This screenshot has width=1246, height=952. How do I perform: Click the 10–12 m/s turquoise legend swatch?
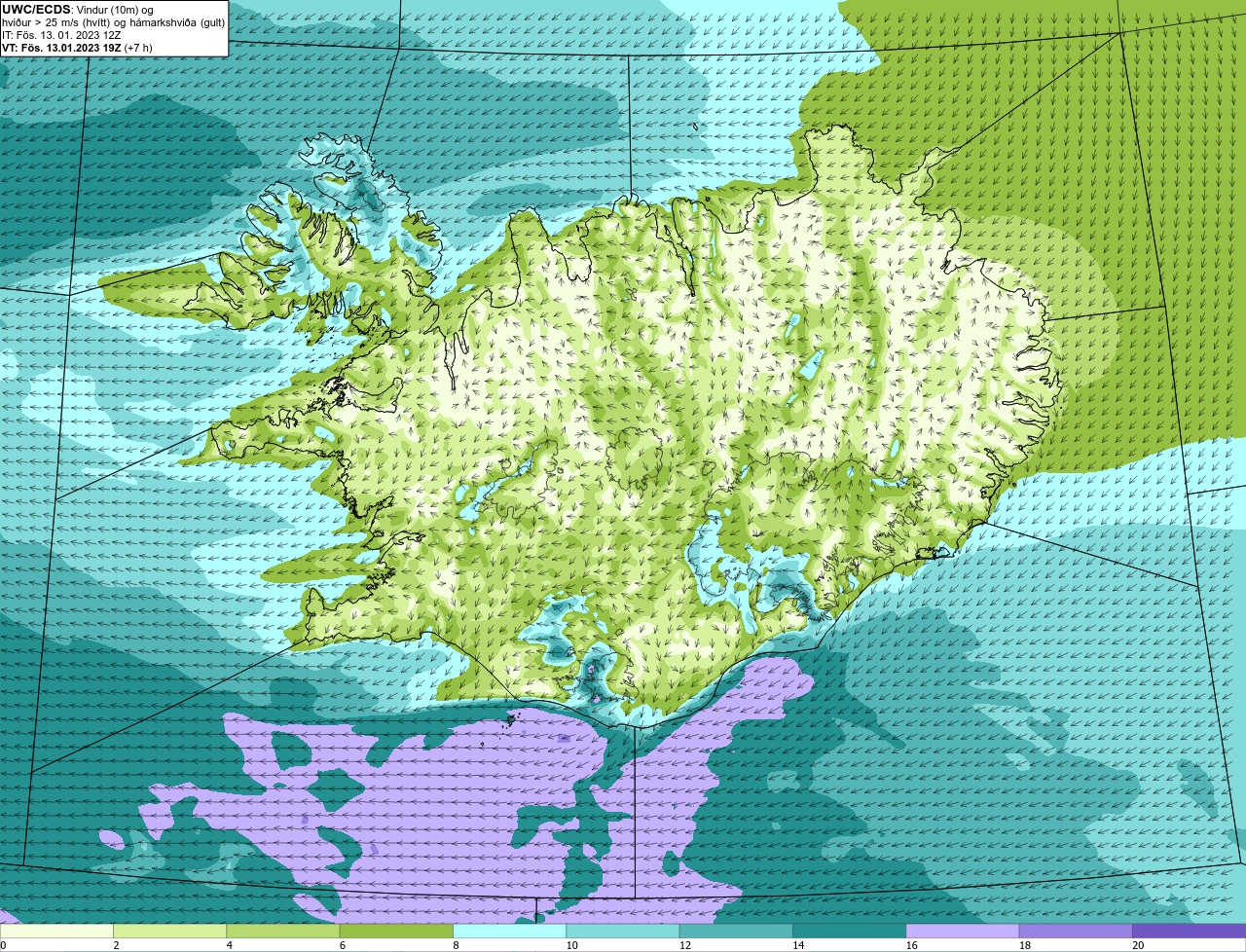click(x=623, y=932)
